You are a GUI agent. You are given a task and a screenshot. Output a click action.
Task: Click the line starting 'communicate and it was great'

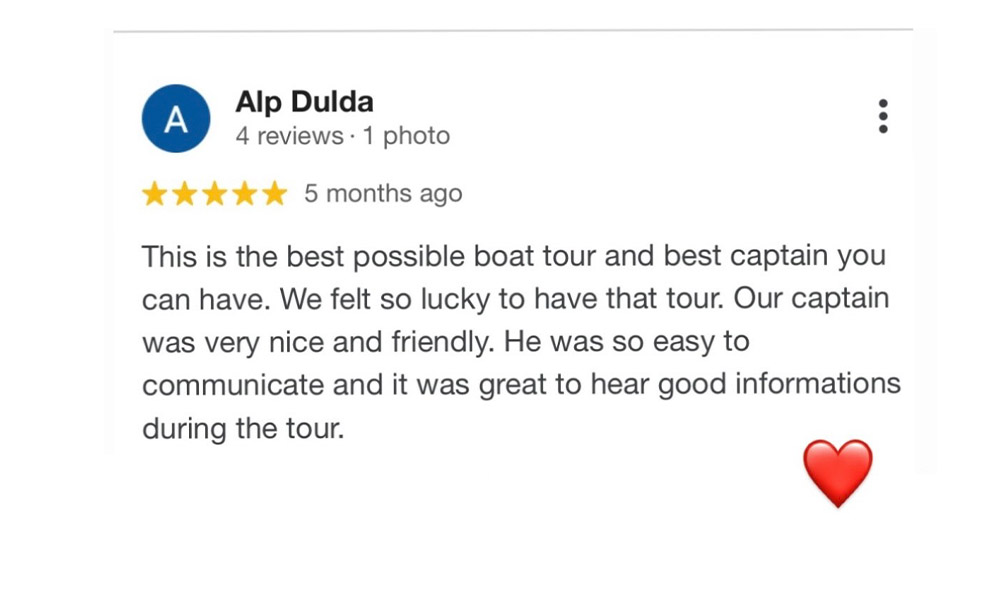tap(520, 385)
